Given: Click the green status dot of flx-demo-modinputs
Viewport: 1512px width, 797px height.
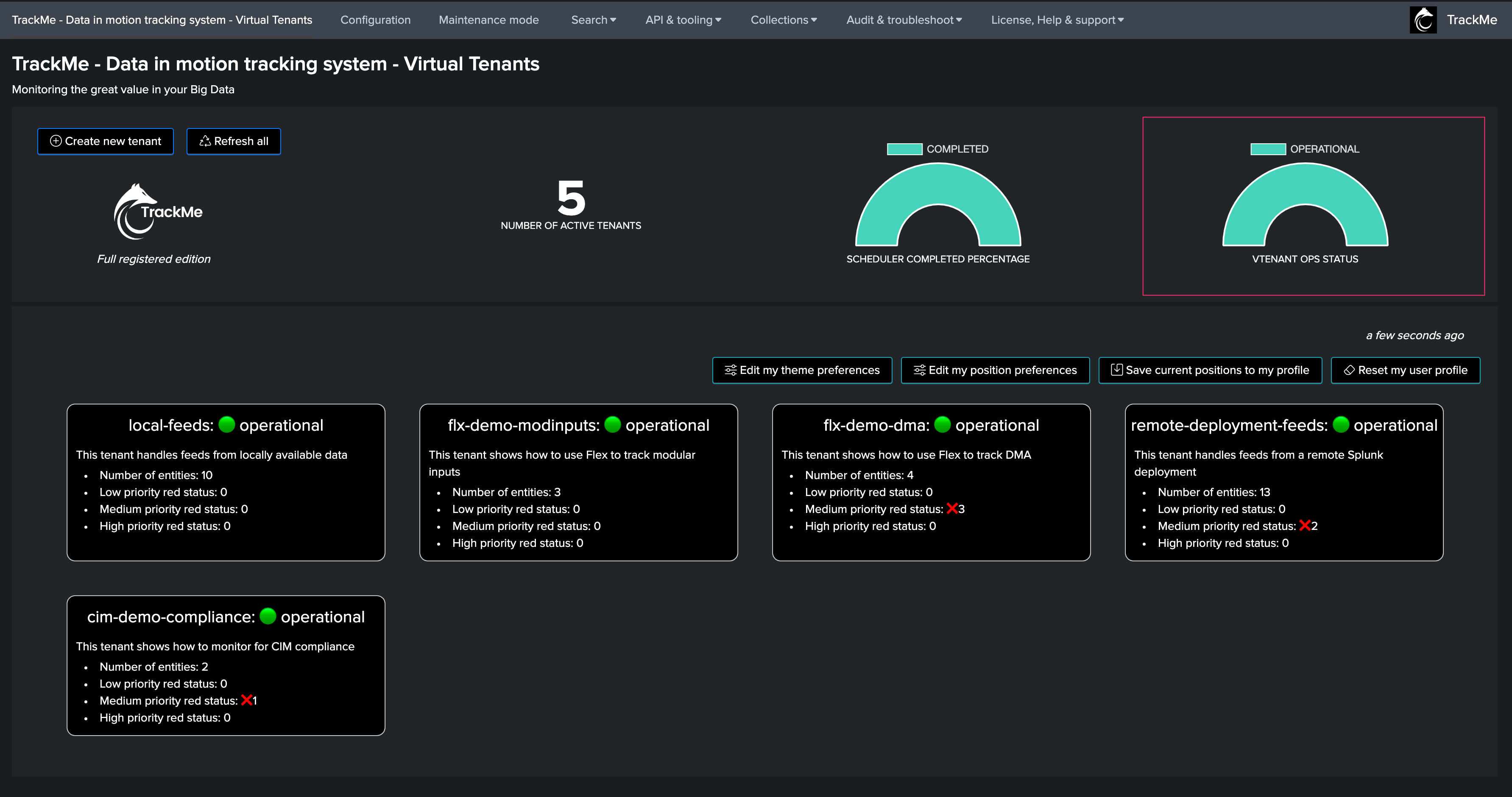Looking at the screenshot, I should [x=612, y=424].
